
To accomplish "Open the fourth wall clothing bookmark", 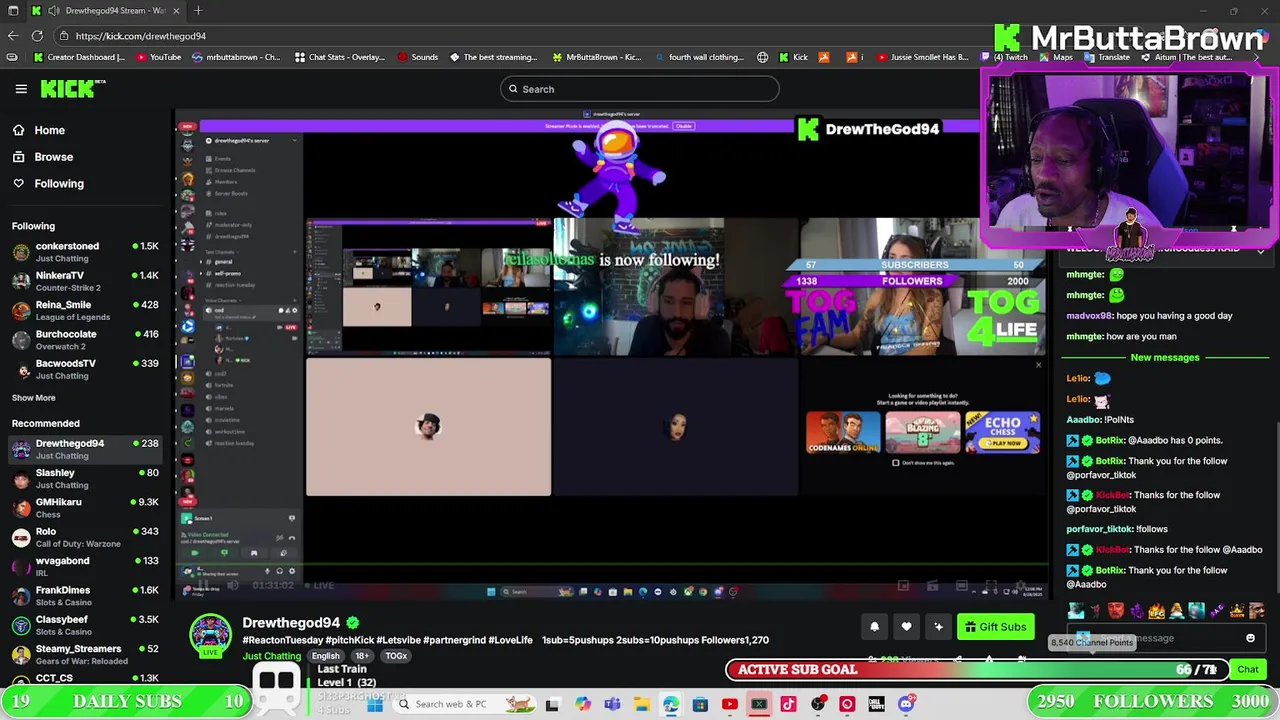I will [698, 57].
